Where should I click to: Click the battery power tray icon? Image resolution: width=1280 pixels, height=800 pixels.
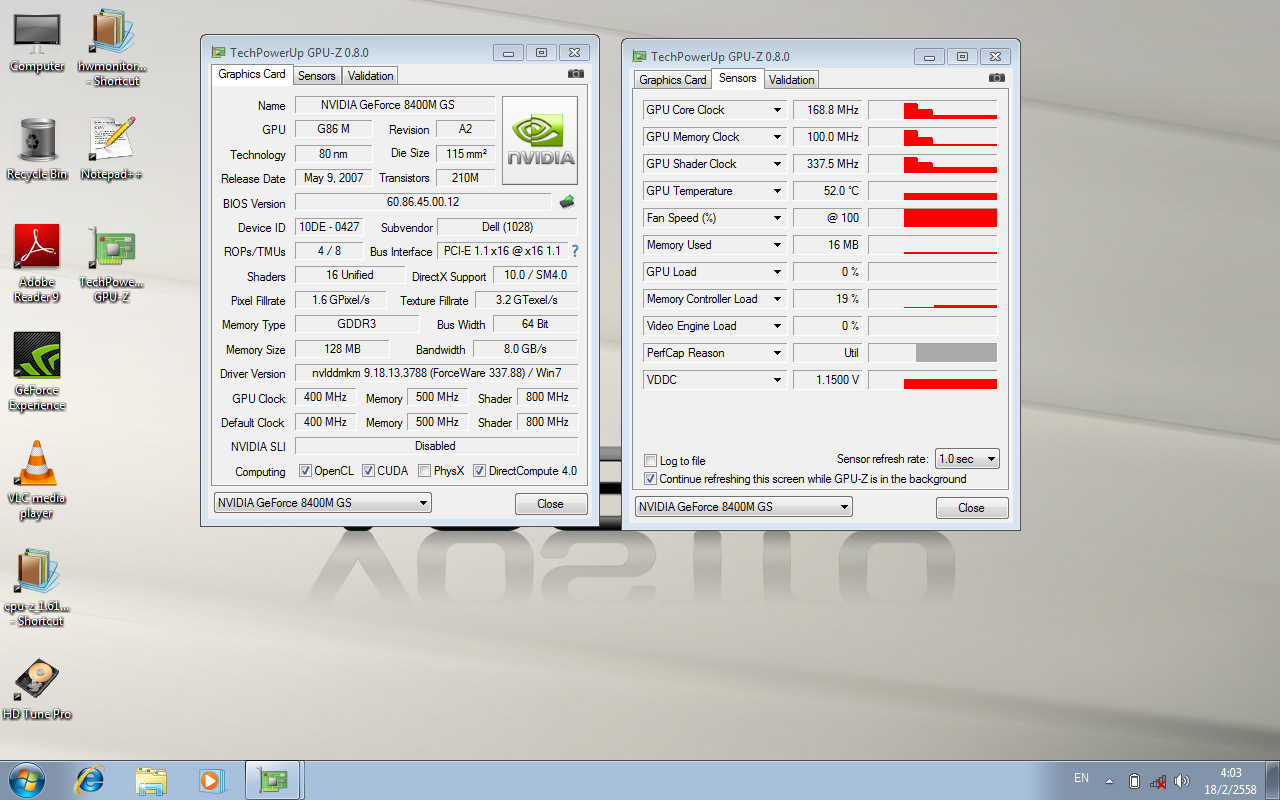pyautogui.click(x=1134, y=781)
